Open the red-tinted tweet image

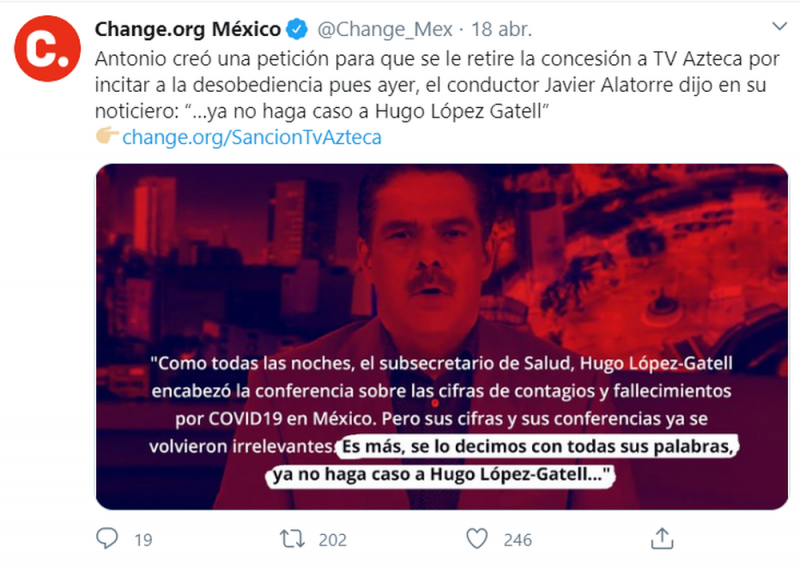442,337
